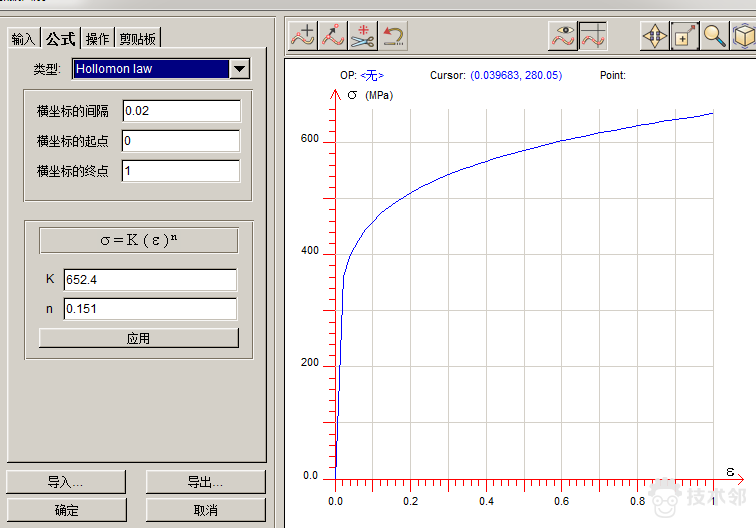The image size is (756, 528).
Task: Click the pan view arrows icon
Action: coord(655,36)
